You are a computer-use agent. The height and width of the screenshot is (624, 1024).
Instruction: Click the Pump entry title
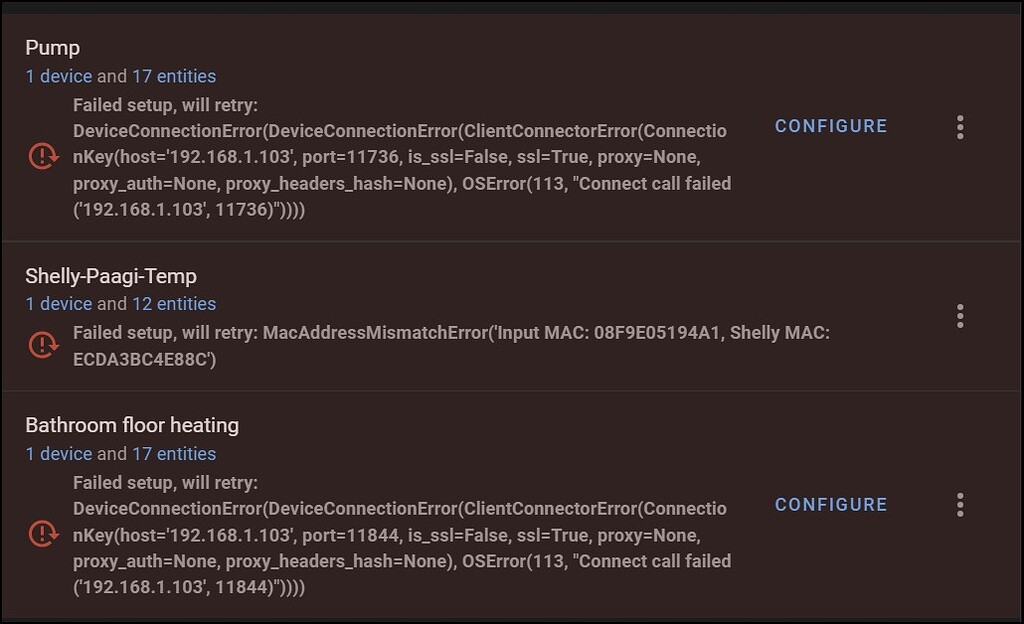[x=52, y=48]
